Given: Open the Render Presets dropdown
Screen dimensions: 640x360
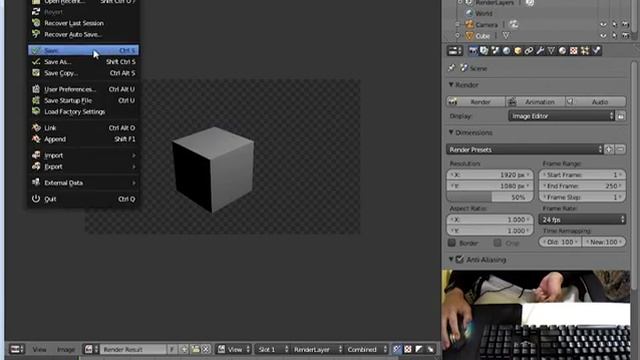Looking at the screenshot, I should click(x=524, y=149).
